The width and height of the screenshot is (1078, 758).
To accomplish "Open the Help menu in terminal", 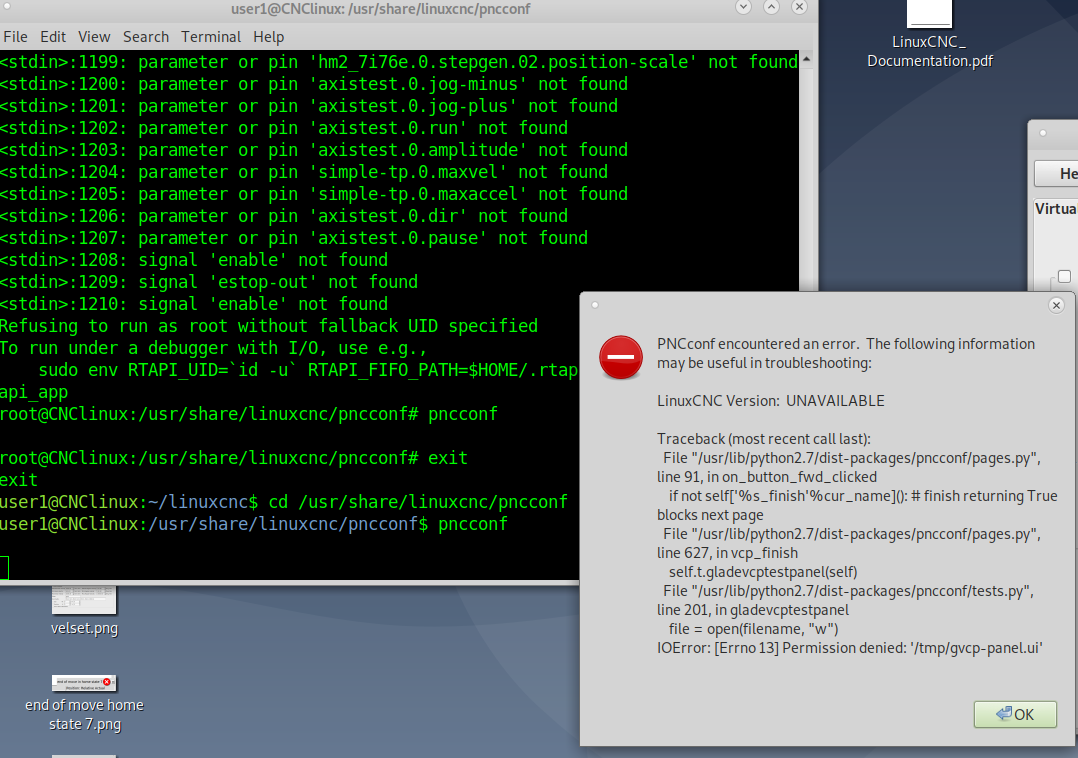I will [x=268, y=37].
